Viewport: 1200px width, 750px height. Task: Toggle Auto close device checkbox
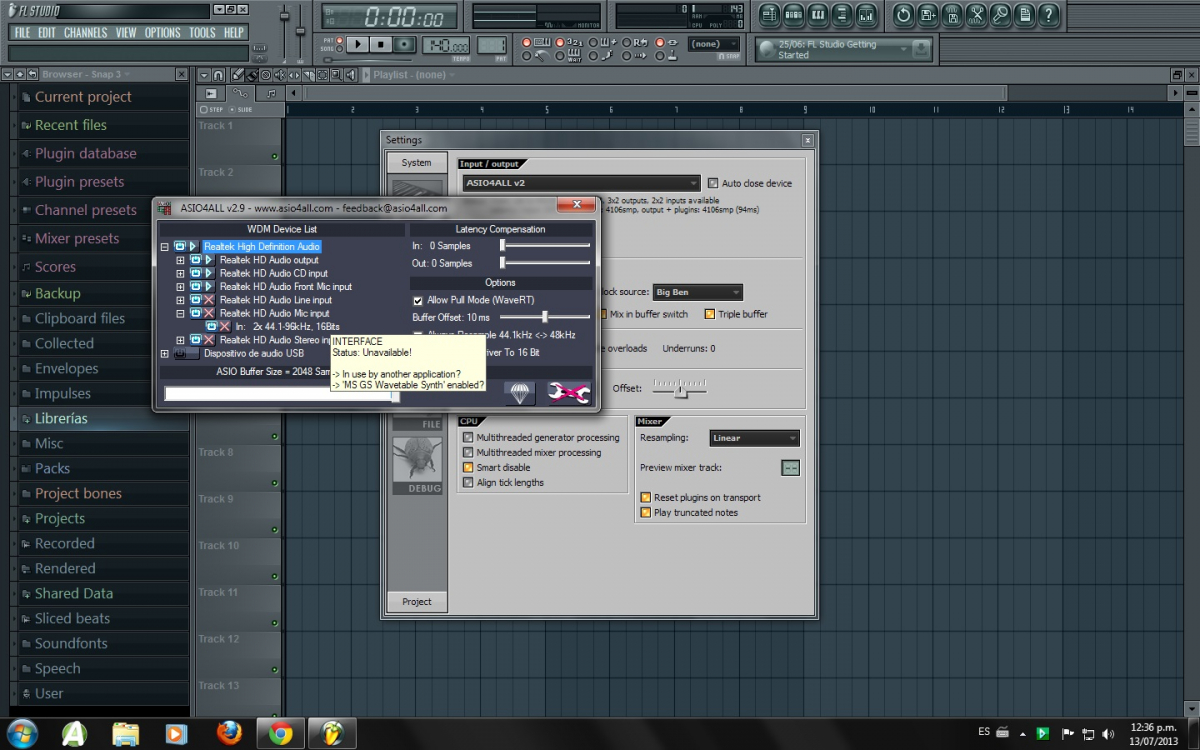713,183
